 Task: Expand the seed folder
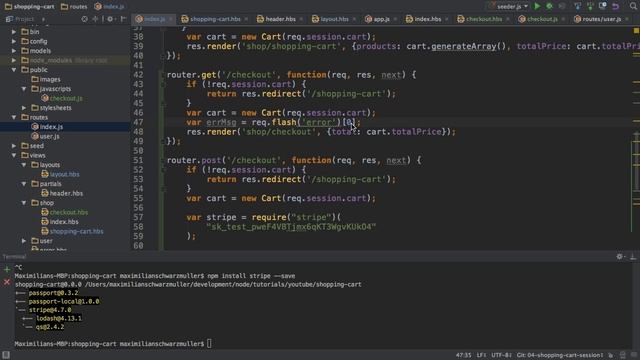click(14, 146)
